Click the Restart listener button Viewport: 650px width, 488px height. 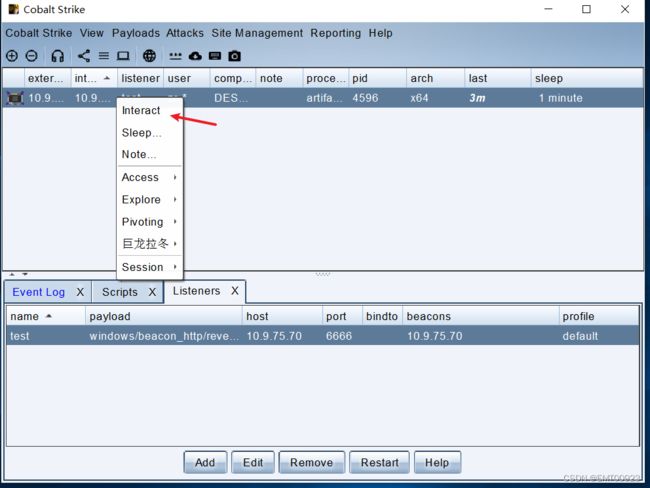pyautogui.click(x=379, y=462)
